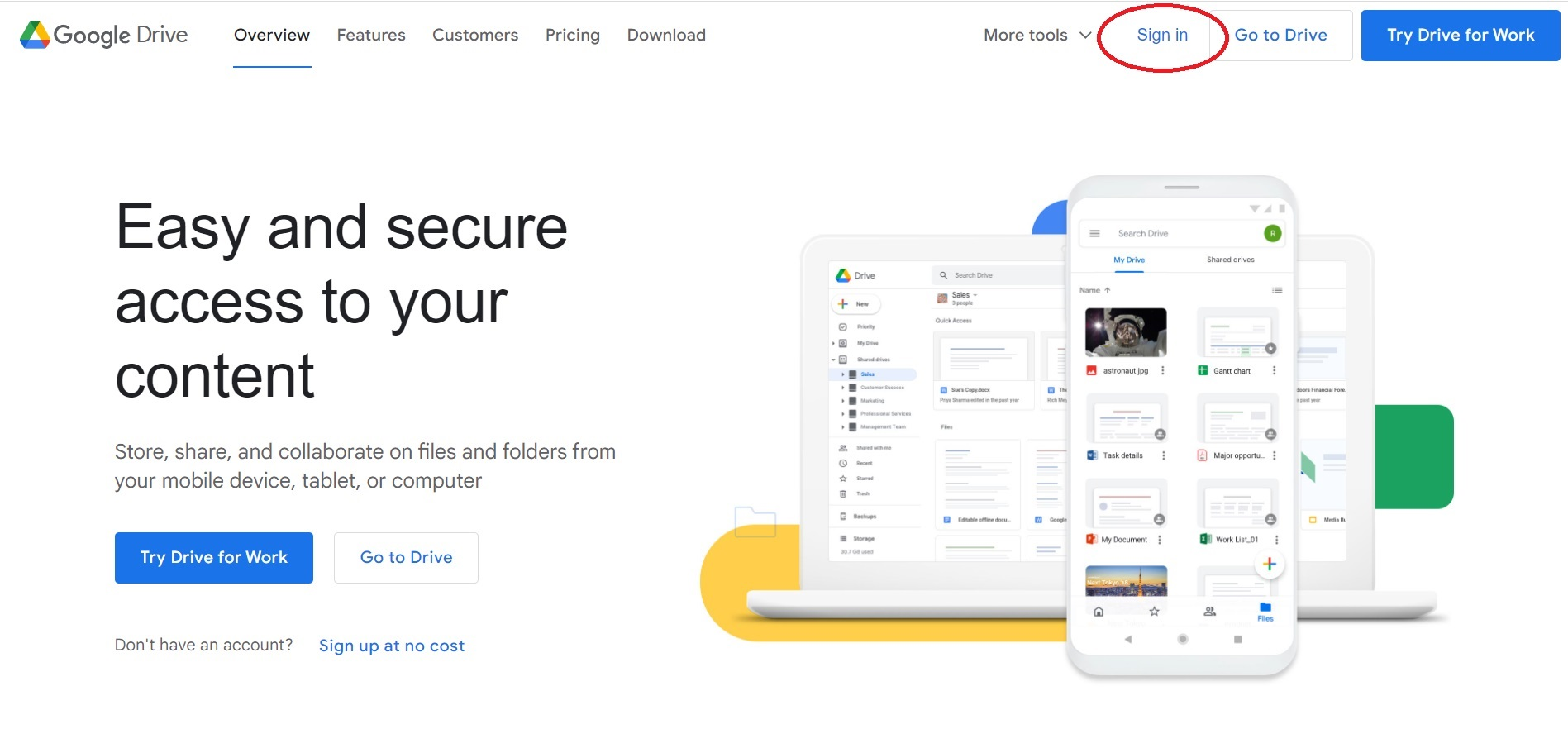
Task: Open the three-dot menu beside astronaut.jpg
Action: (1163, 371)
